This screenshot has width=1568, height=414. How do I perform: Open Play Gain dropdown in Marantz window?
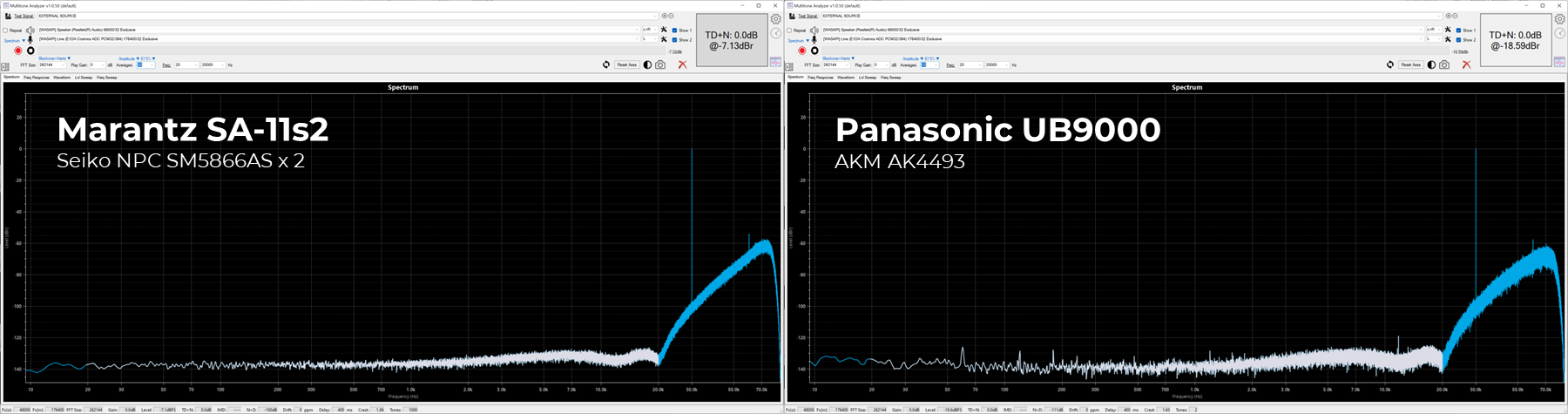coord(98,64)
